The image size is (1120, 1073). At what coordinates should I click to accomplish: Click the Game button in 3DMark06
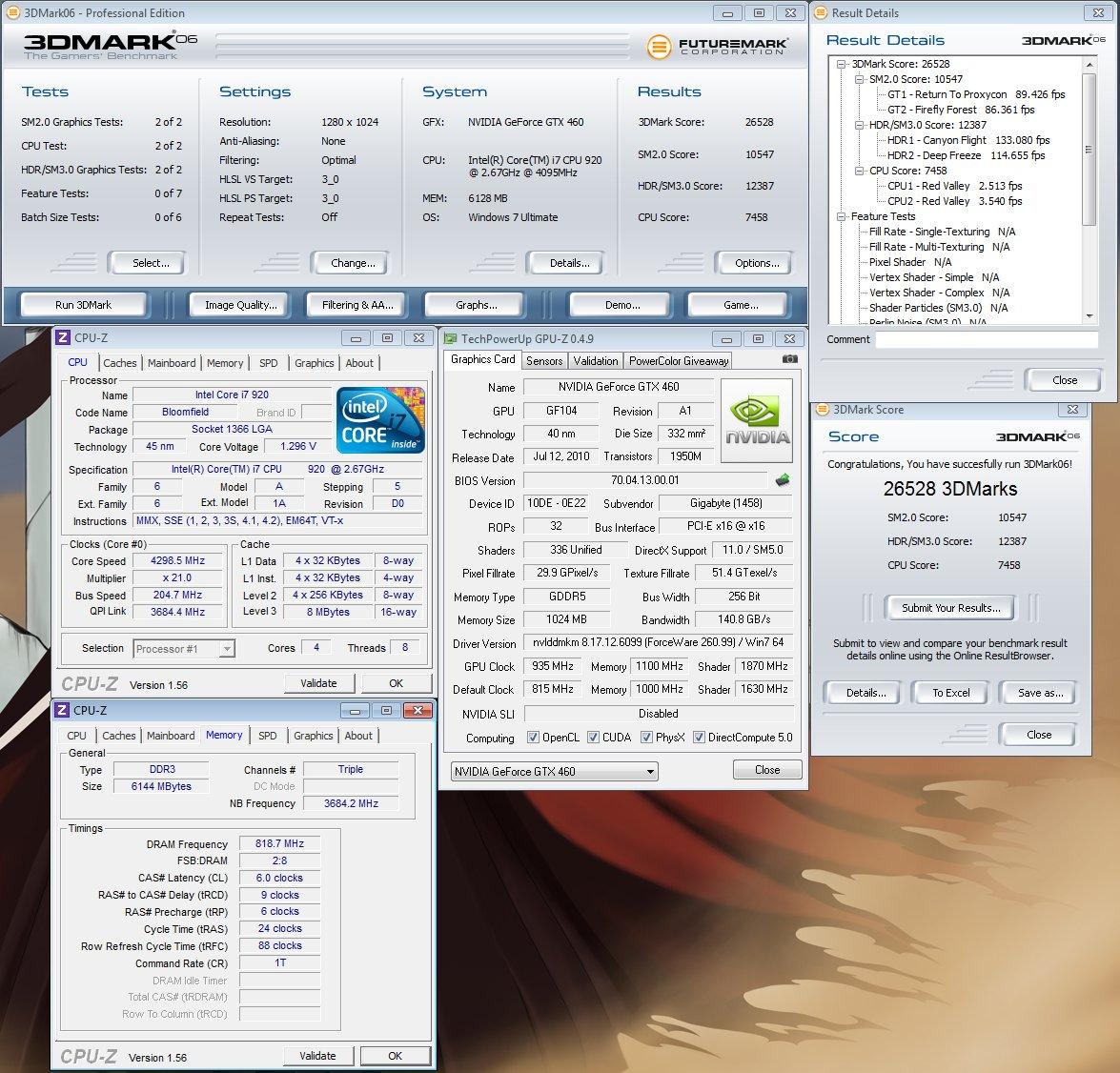click(740, 305)
